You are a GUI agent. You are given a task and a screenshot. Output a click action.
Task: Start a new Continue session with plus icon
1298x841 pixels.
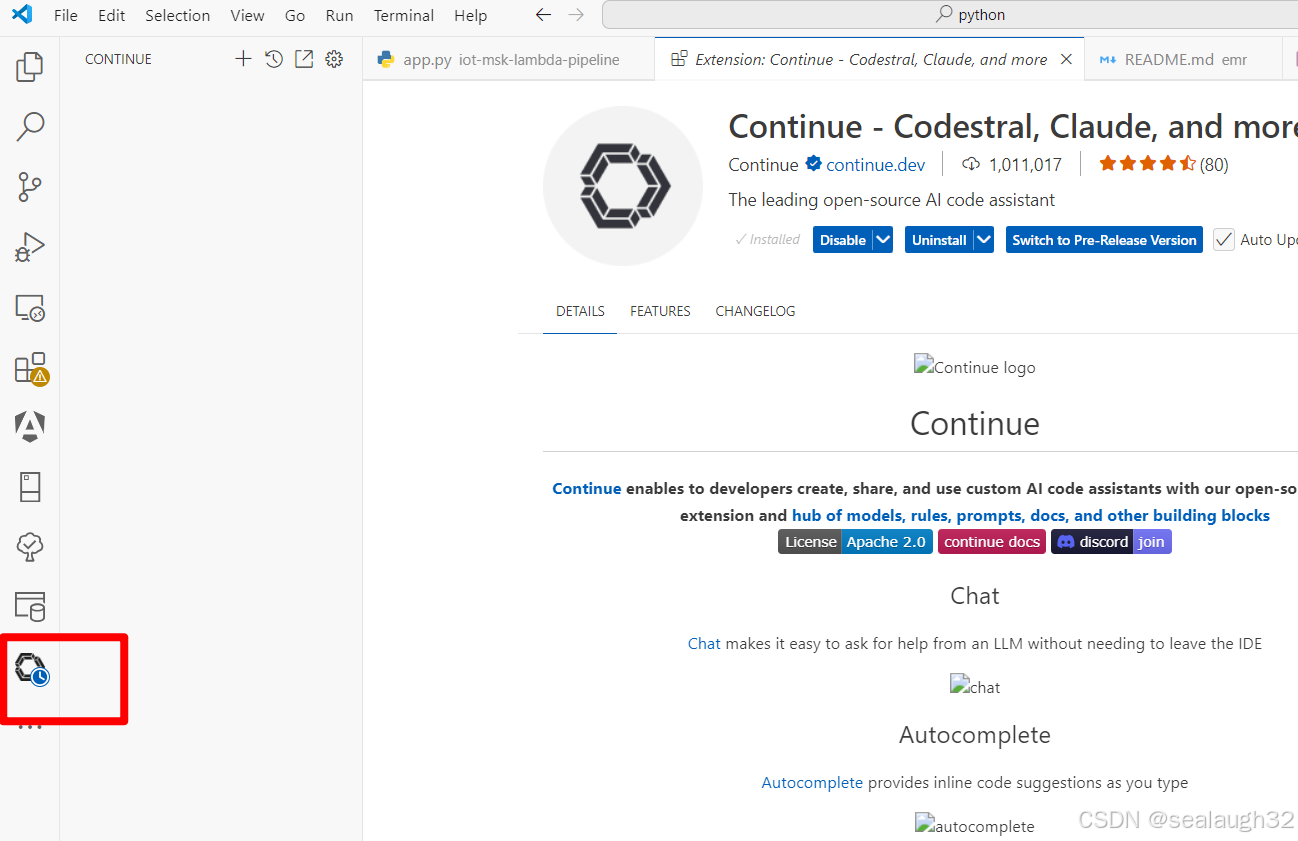(x=243, y=59)
